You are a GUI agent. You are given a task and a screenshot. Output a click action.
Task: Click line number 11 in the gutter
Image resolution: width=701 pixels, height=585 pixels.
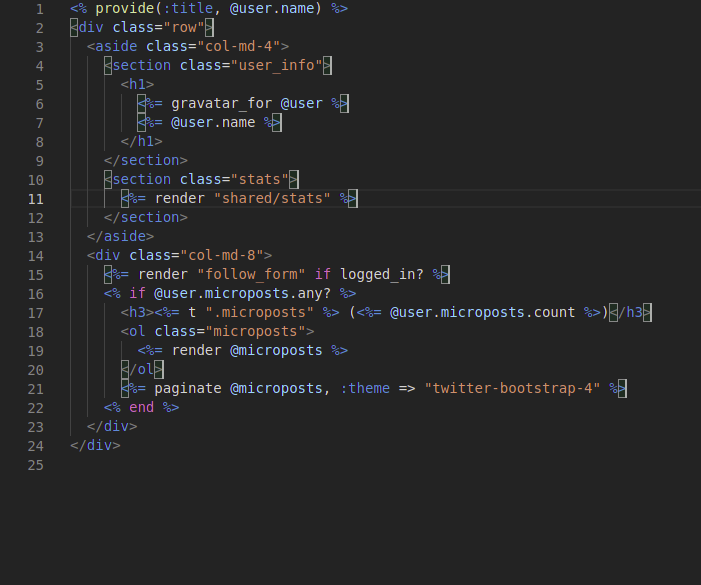(36, 199)
